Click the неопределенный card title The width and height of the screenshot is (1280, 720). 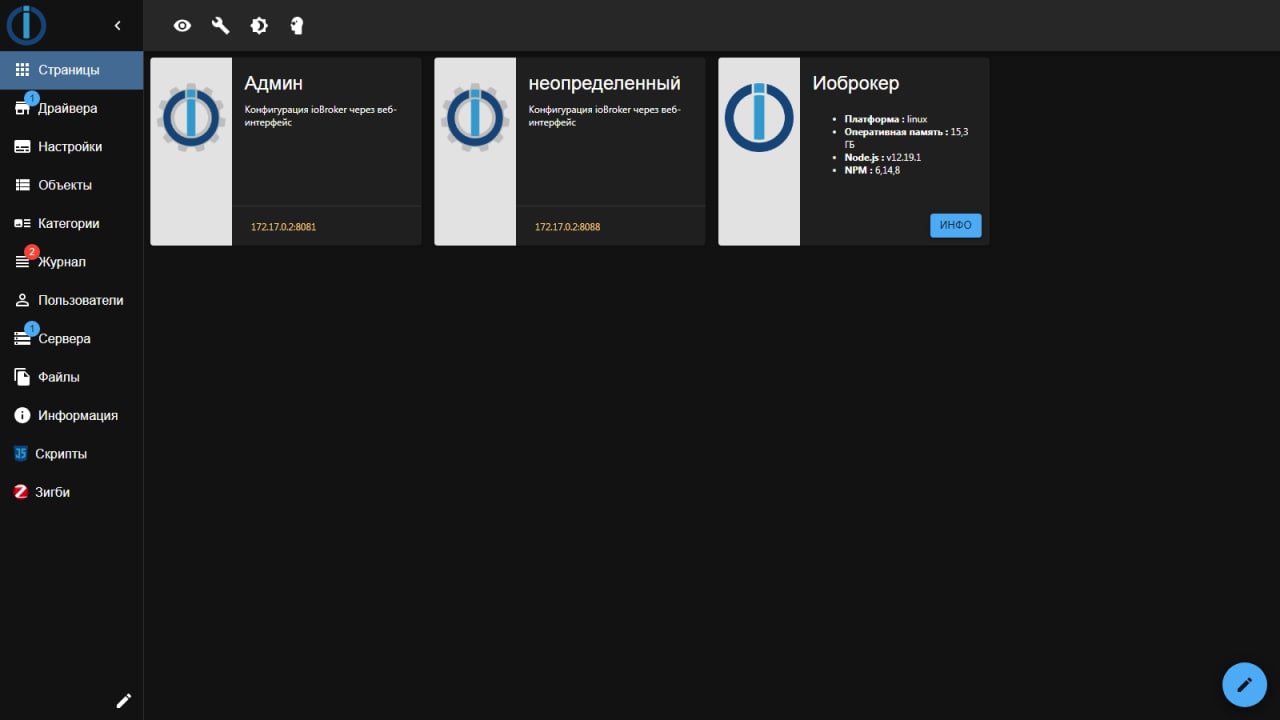pos(604,84)
